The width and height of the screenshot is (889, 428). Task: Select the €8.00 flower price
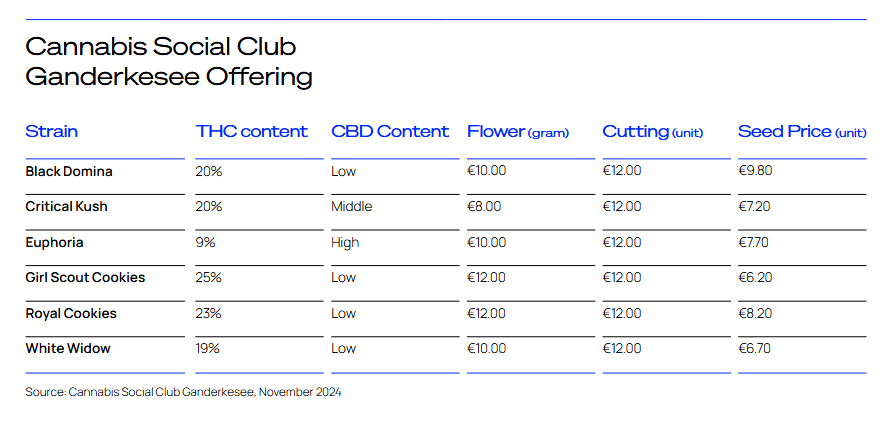[484, 206]
